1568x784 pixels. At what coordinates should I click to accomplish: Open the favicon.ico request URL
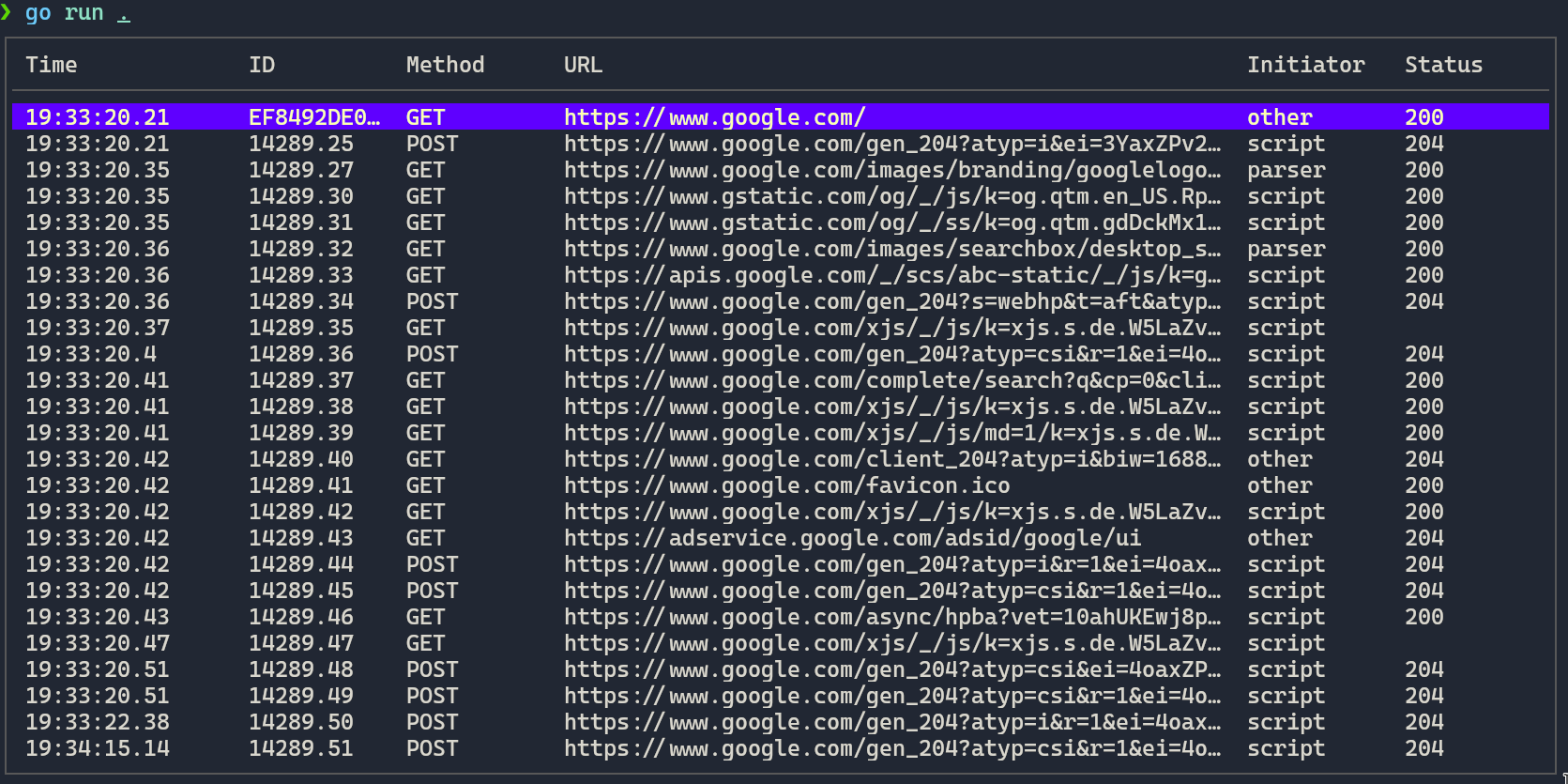(x=786, y=485)
